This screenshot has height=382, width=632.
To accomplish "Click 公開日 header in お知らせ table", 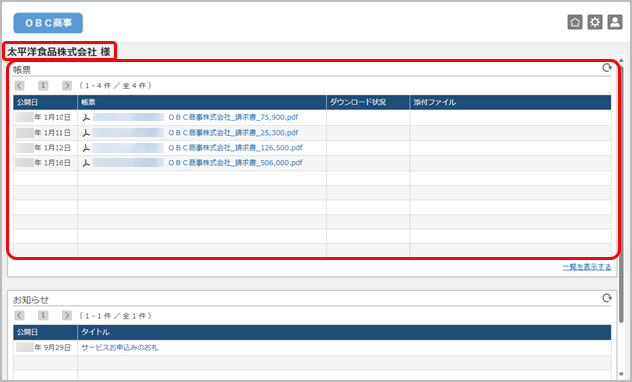I will tap(46, 332).
